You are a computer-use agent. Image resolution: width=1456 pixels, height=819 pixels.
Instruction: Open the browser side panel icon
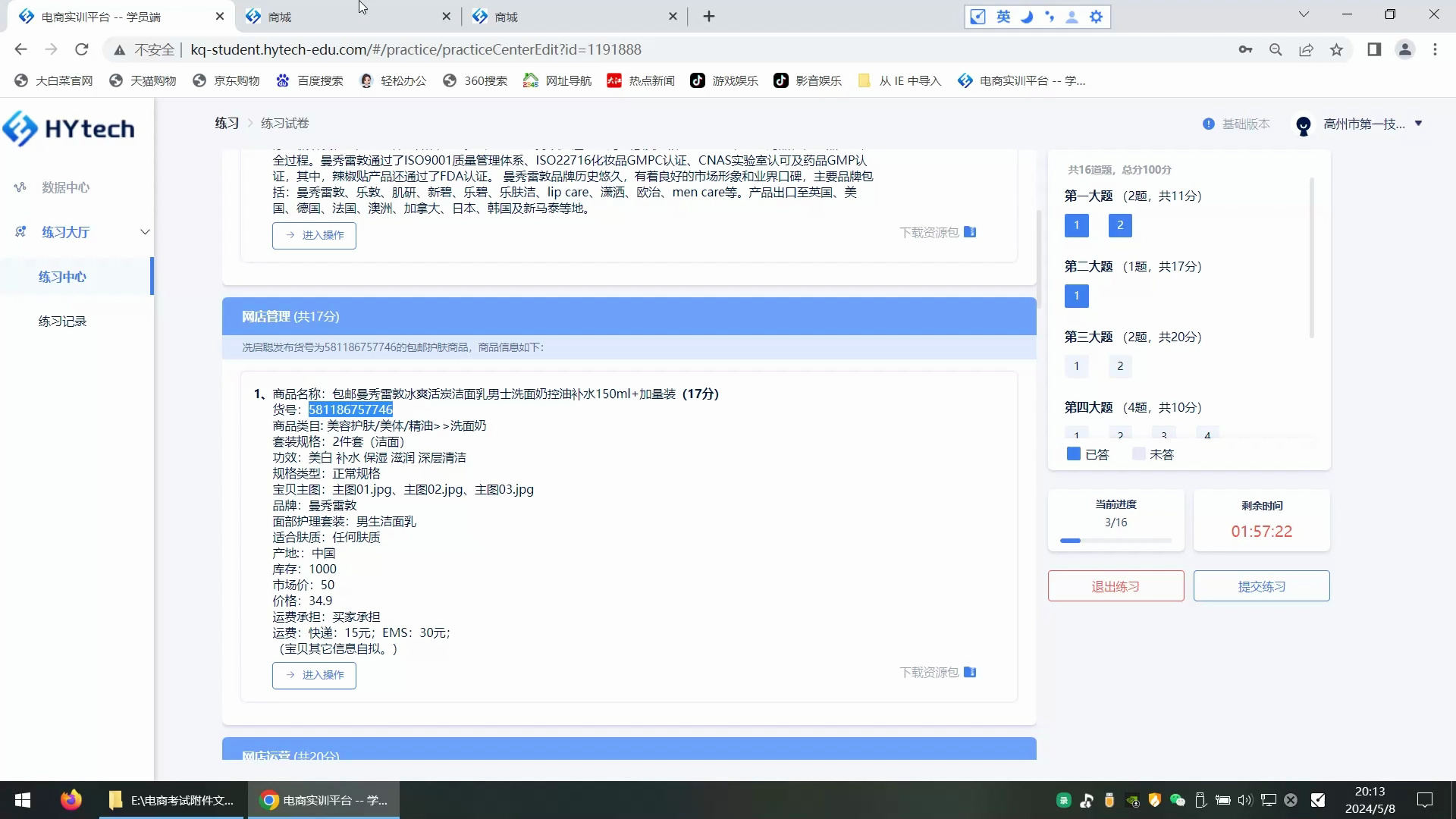tap(1374, 49)
